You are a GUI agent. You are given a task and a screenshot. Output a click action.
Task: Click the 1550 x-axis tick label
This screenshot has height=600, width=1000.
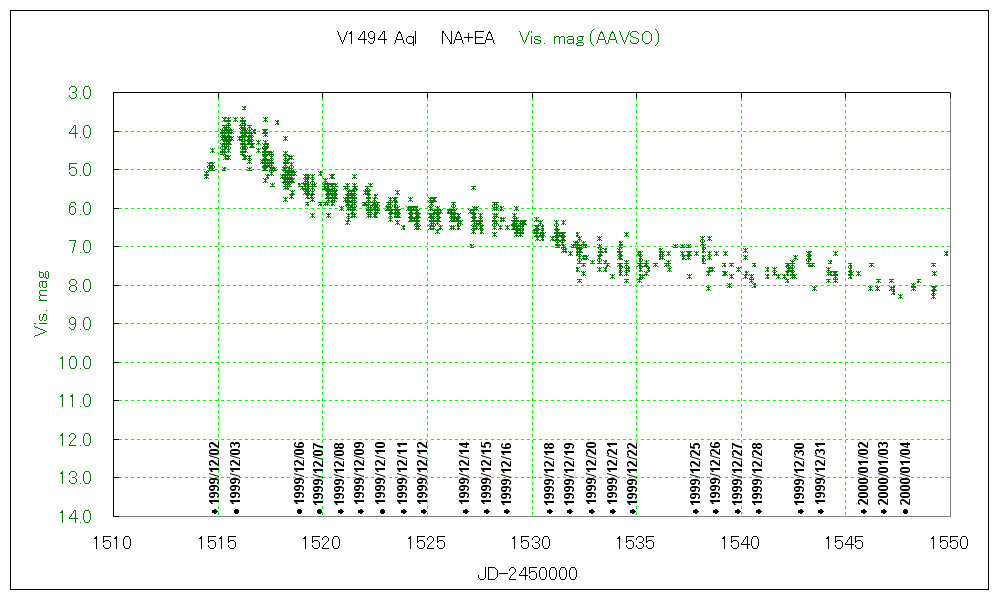949,542
